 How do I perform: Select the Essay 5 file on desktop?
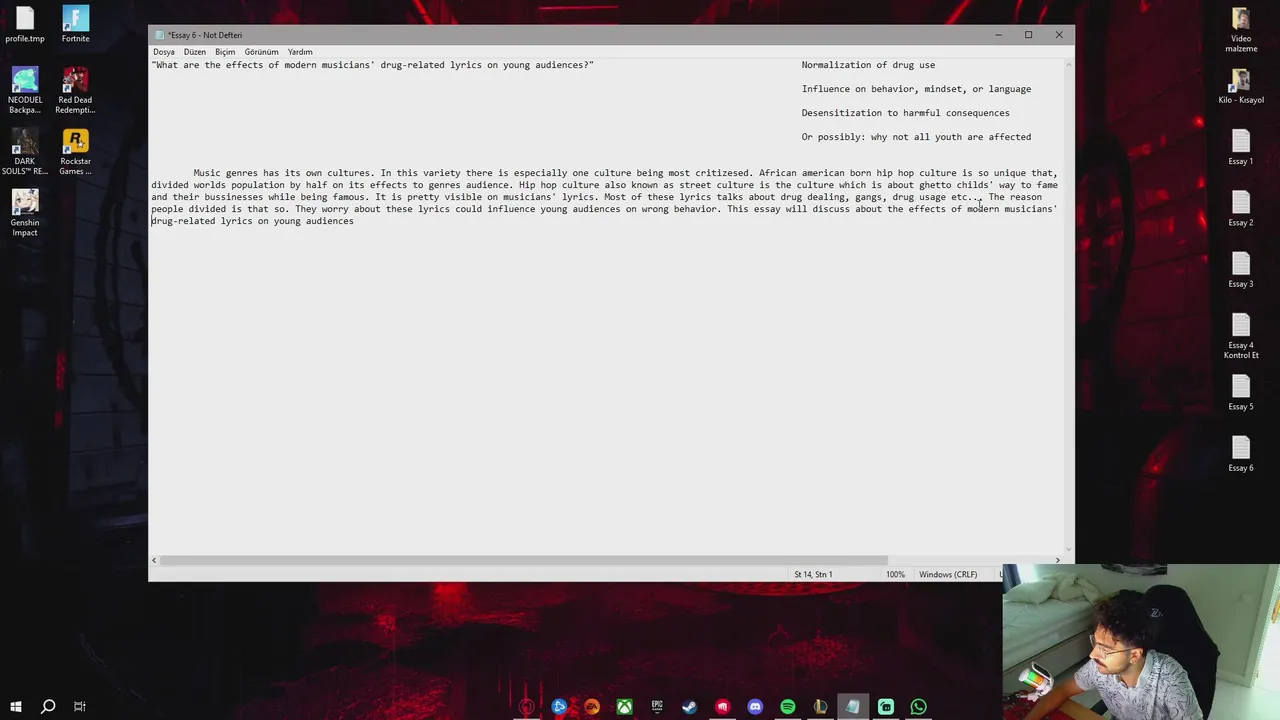[x=1241, y=392]
